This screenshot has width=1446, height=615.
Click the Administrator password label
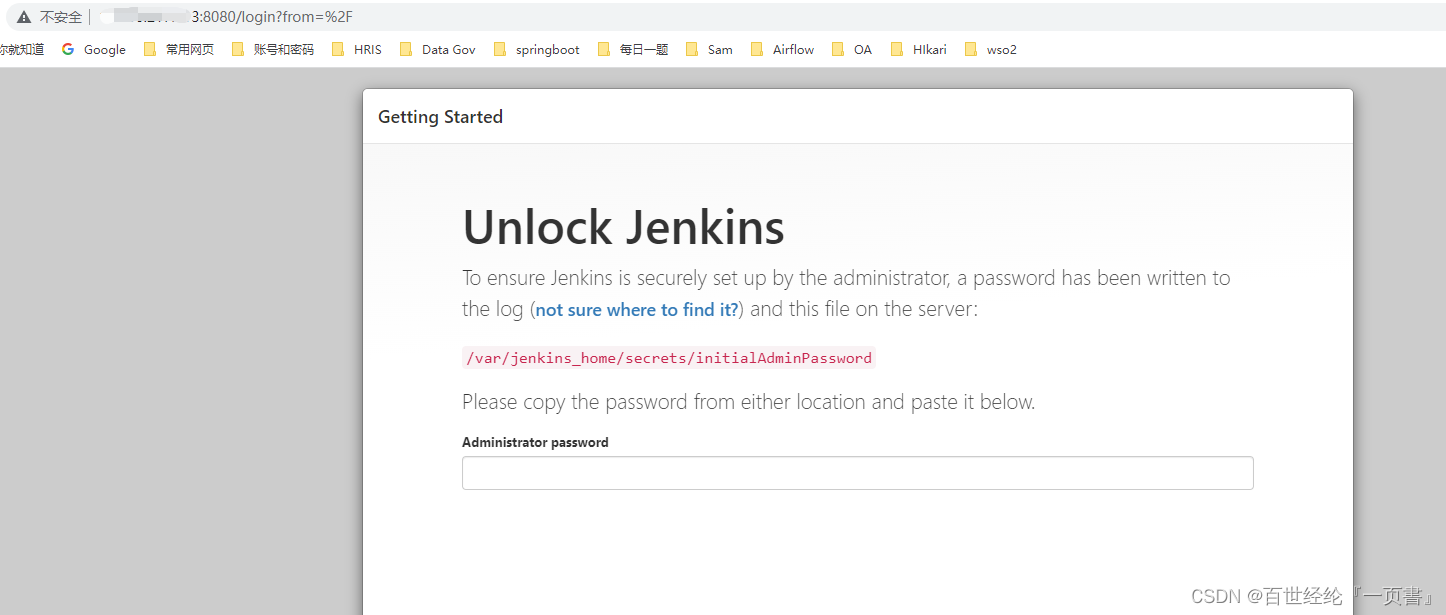point(535,442)
